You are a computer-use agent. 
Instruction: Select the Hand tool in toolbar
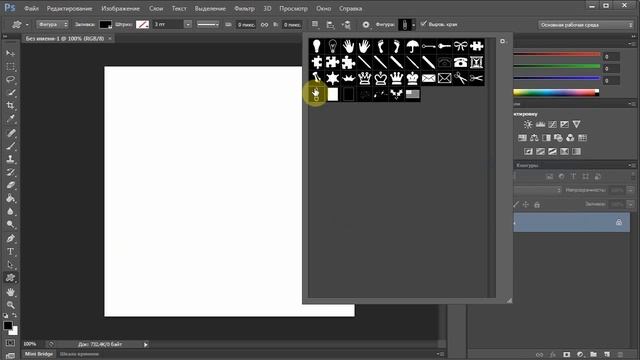click(x=11, y=292)
